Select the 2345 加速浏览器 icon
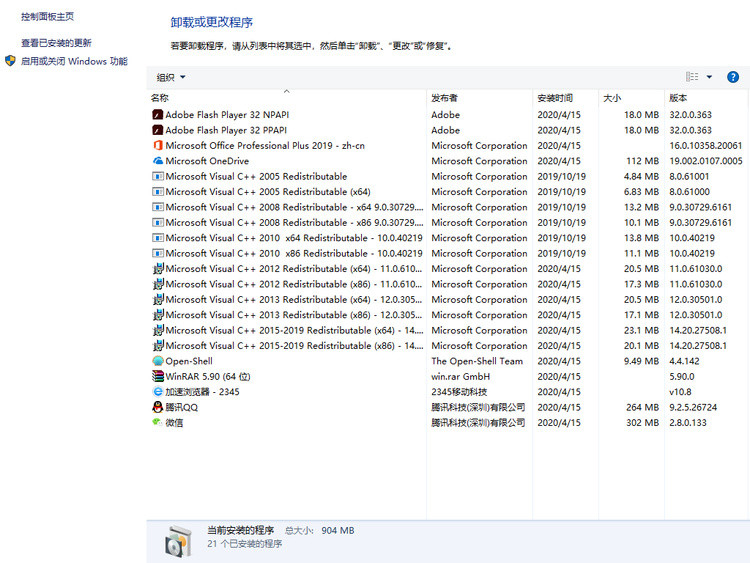750x563 pixels. click(157, 392)
